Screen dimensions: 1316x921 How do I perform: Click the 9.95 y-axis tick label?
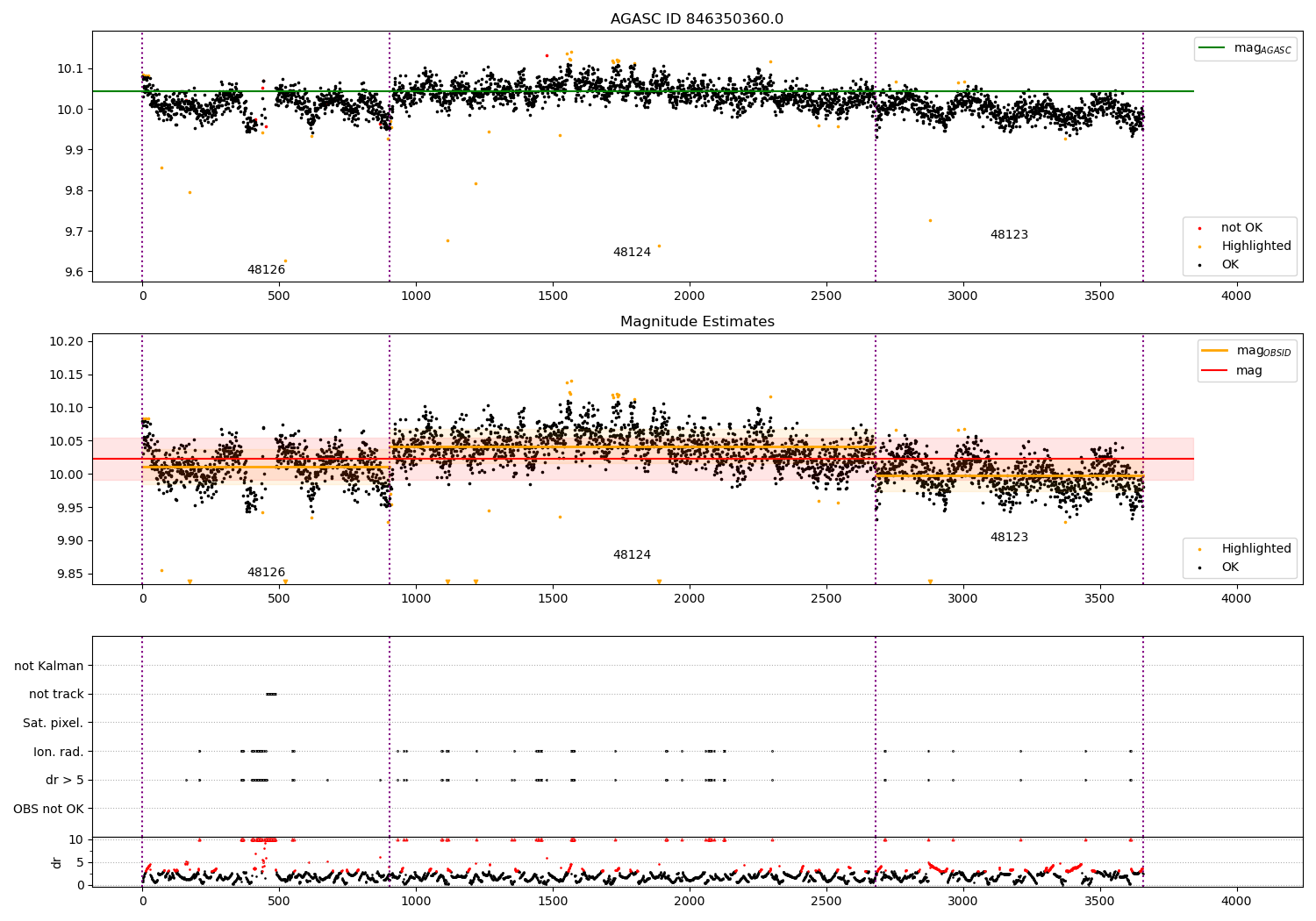coord(69,508)
